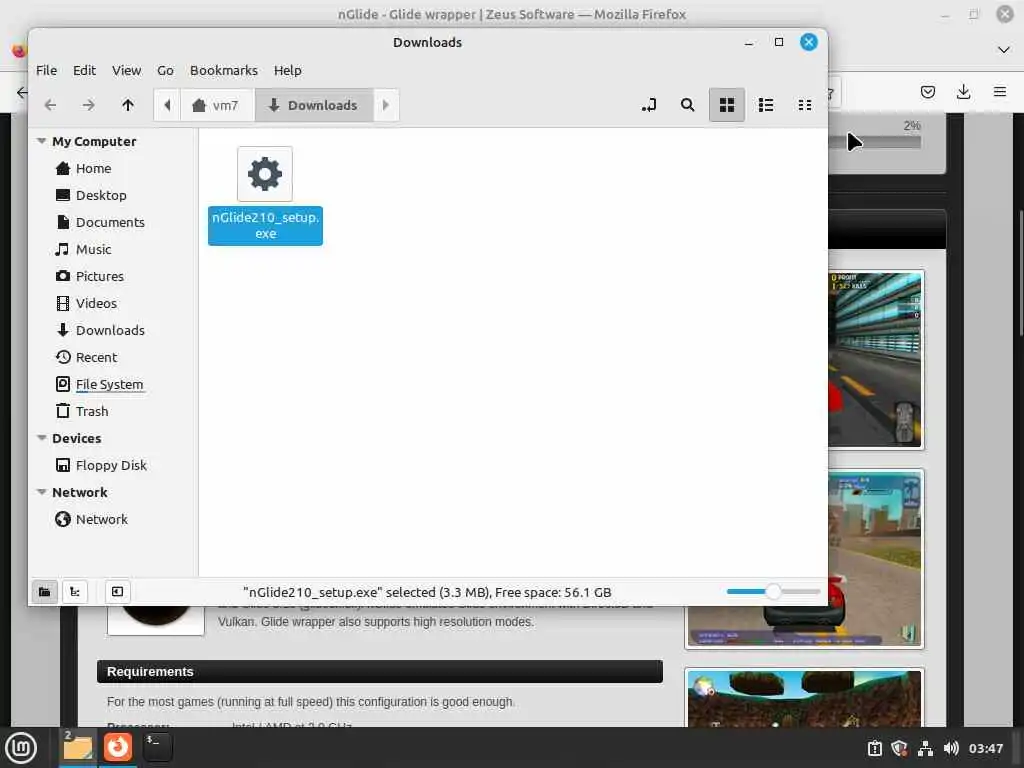Click the clipboard tray icon
1024x768 pixels.
(874, 748)
